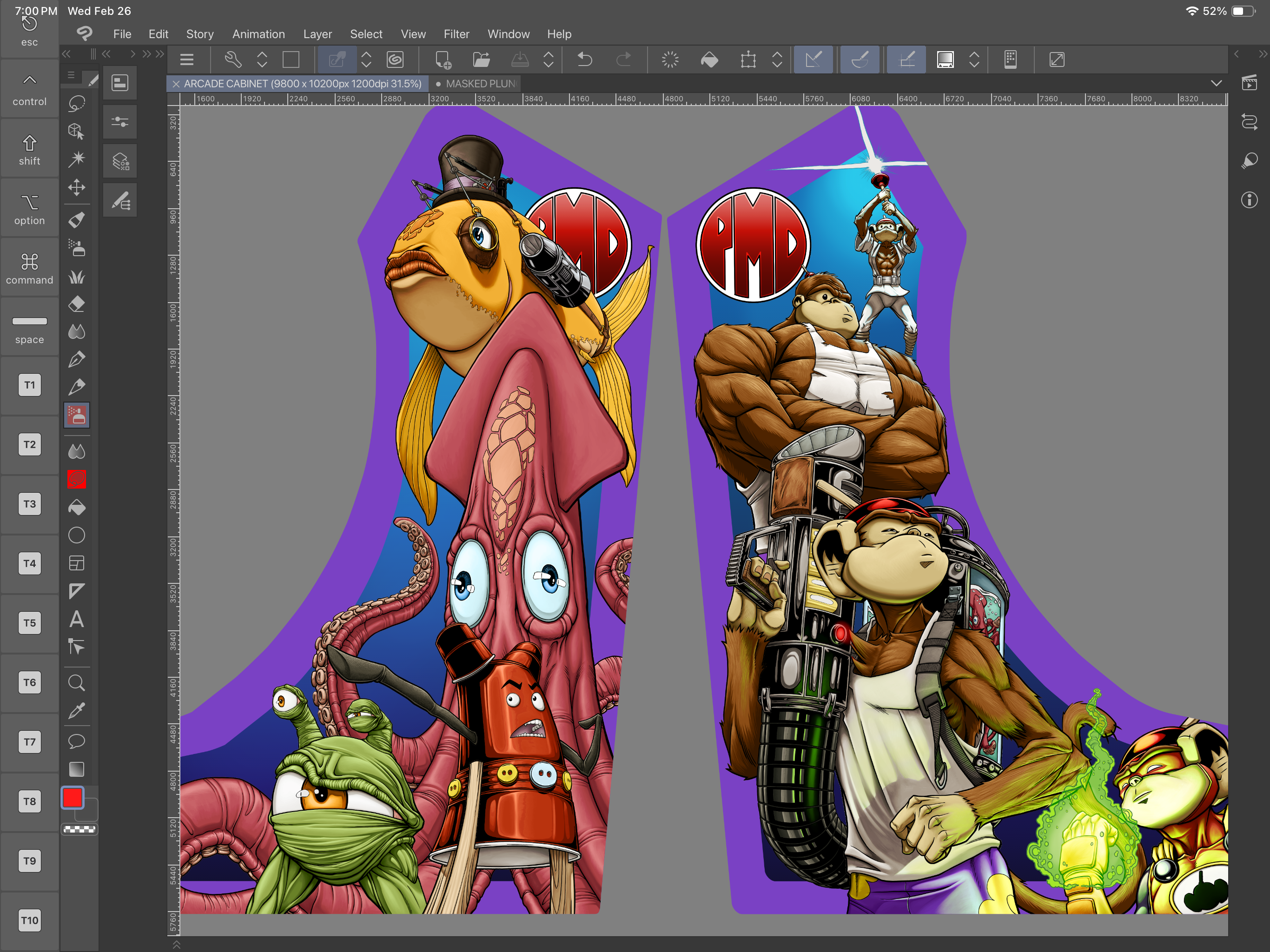Select the transparent checkered color swatch
Viewport: 1270px width, 952px height.
(x=79, y=829)
